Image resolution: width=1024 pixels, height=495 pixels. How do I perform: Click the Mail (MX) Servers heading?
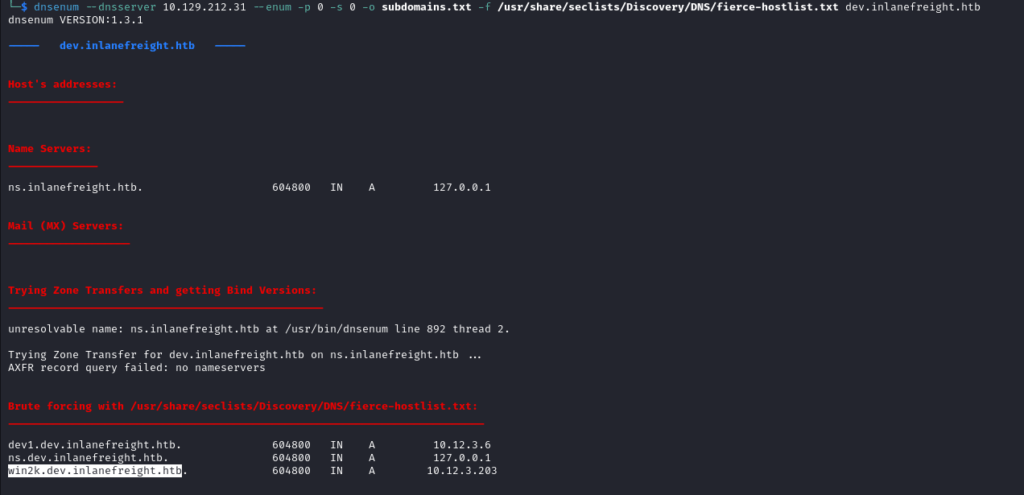[66, 226]
